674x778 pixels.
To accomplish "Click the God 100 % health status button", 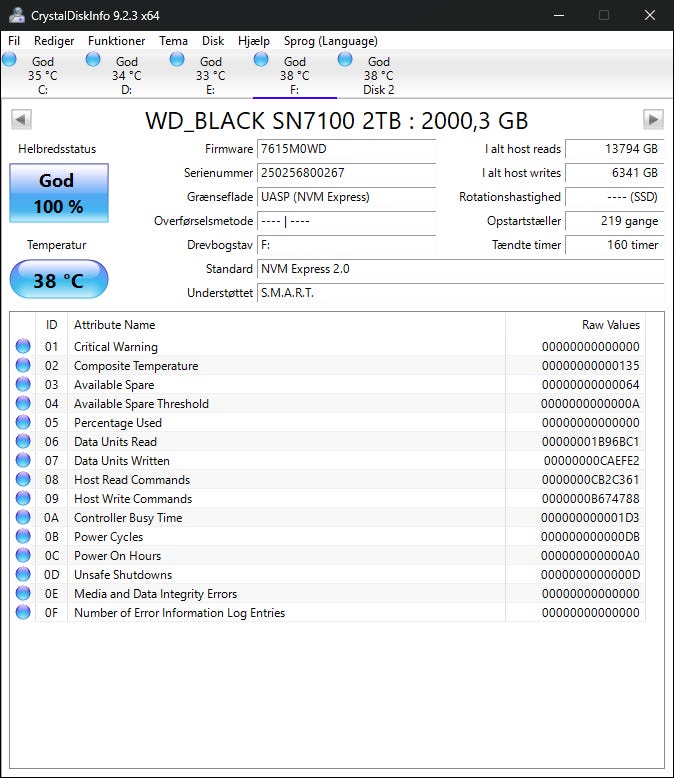I will pyautogui.click(x=58, y=194).
